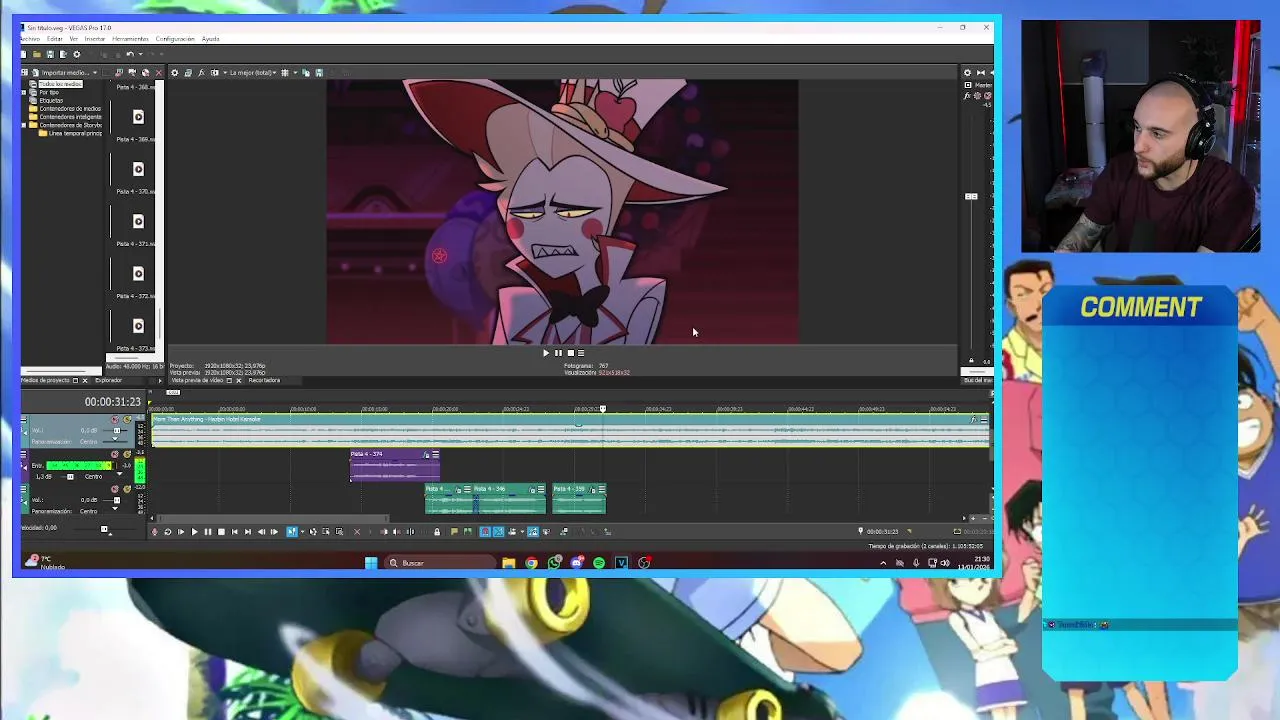Image resolution: width=1280 pixels, height=720 pixels.
Task: Save snapshot to file icon
Action: pos(319,73)
